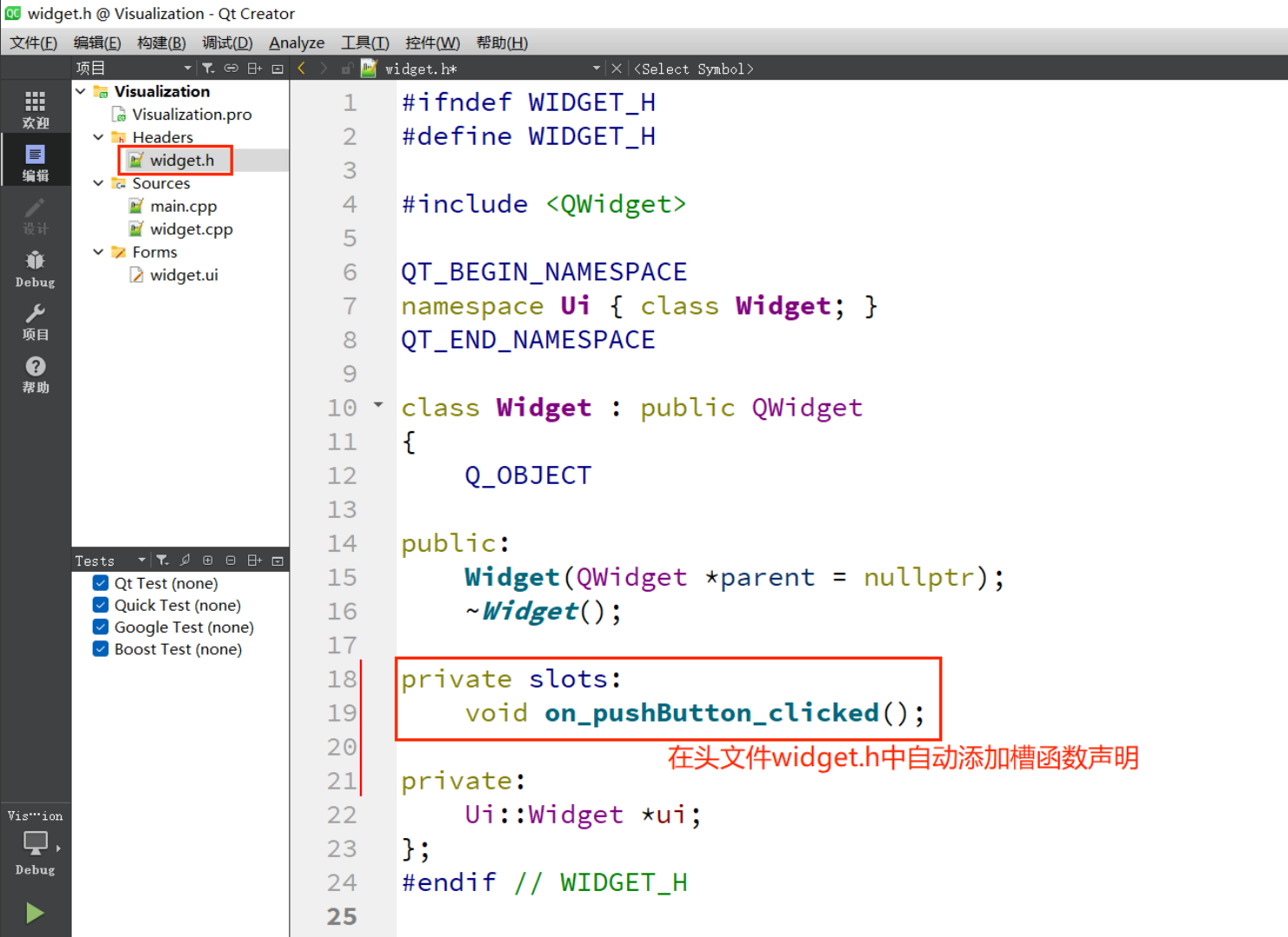
Task: Click the Q_OBJECT macro in the code
Action: pyautogui.click(x=527, y=475)
